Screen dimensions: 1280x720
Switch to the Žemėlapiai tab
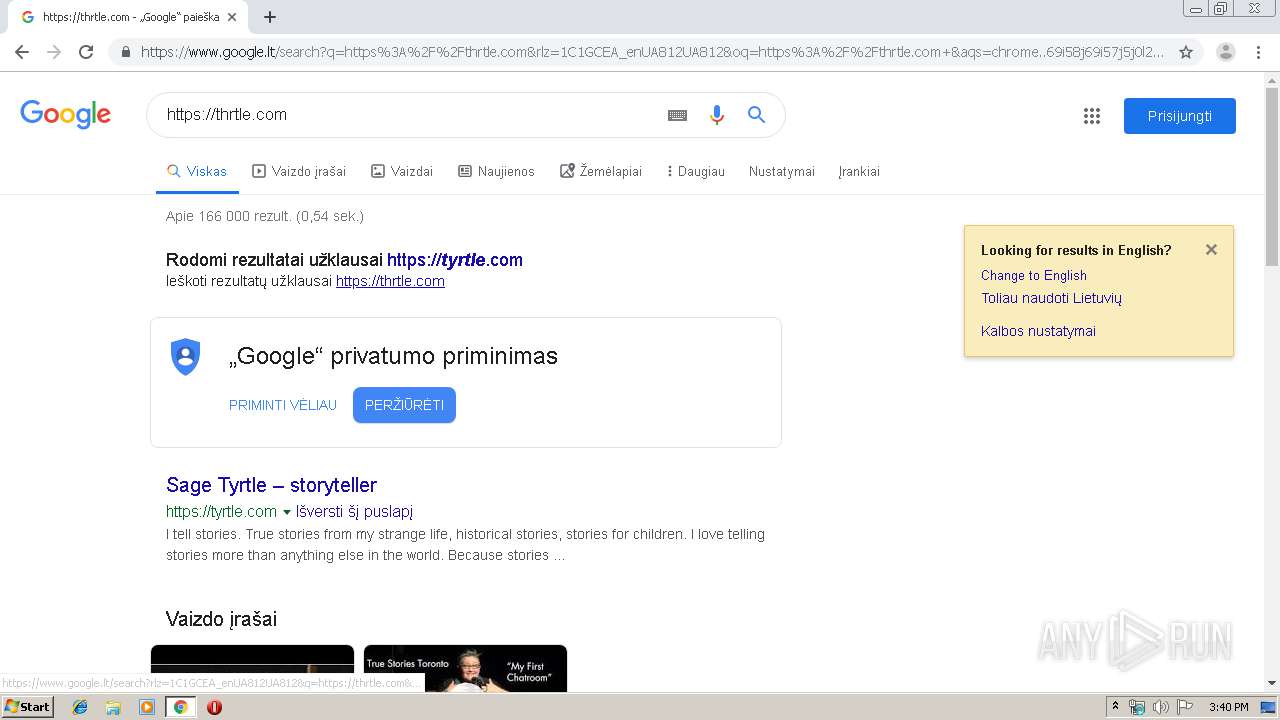click(601, 171)
